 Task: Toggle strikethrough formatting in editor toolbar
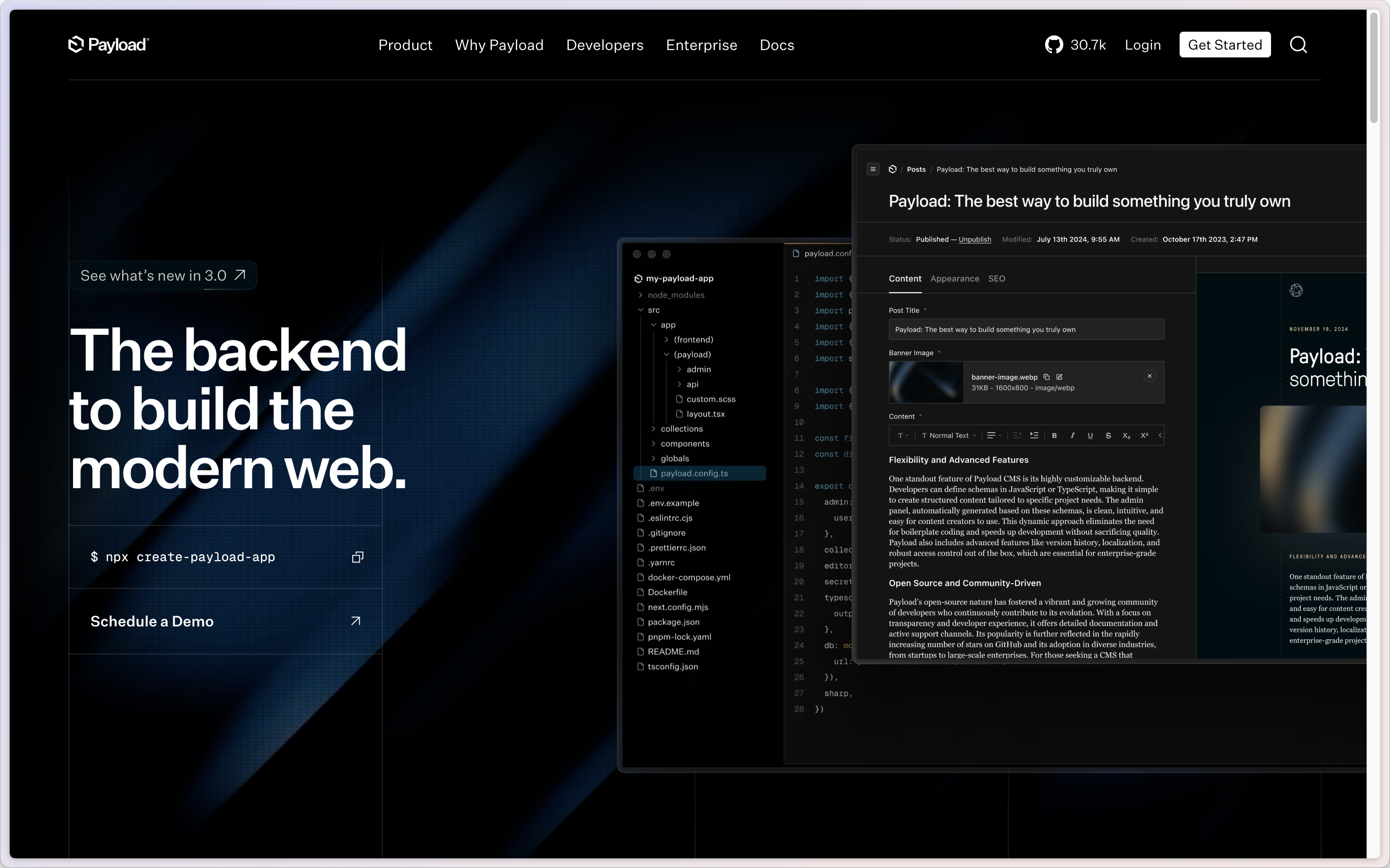pos(1108,436)
